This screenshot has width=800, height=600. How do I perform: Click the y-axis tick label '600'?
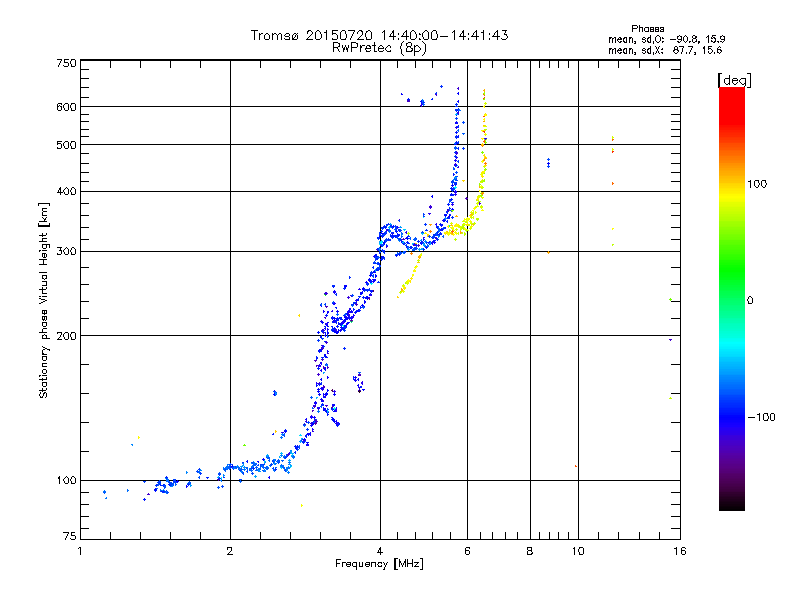pyautogui.click(x=66, y=107)
